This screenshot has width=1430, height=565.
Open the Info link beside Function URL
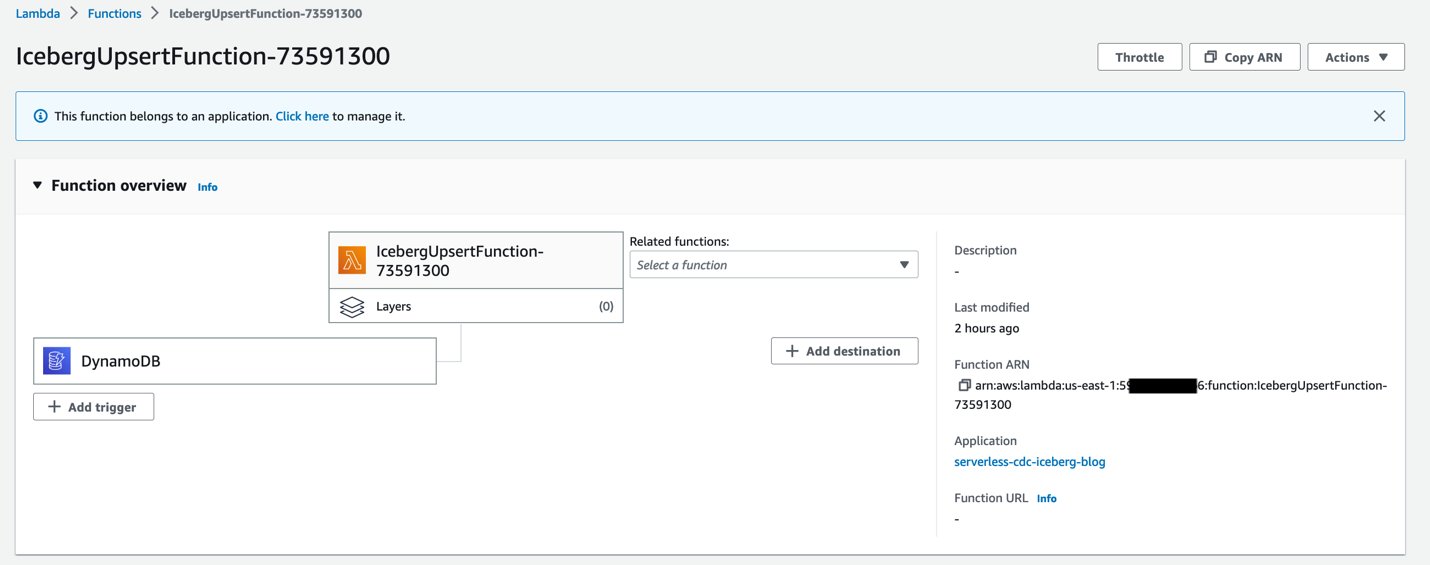[x=1046, y=498]
